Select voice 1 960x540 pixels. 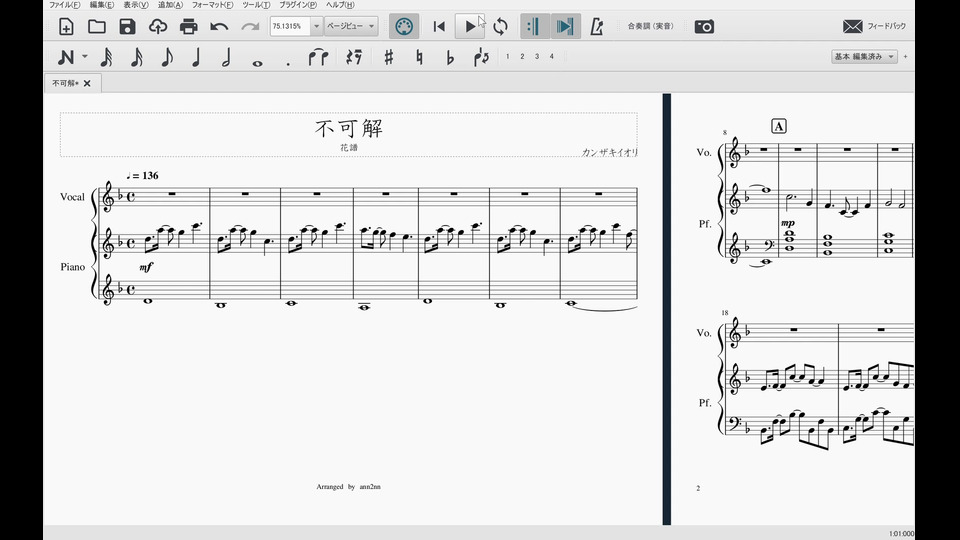pyautogui.click(x=508, y=56)
